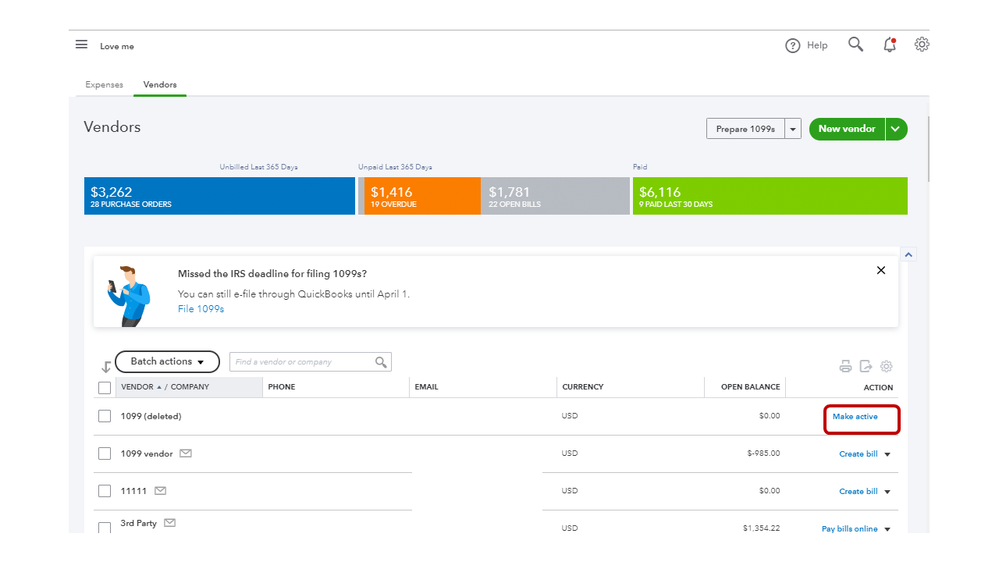Open the hamburger navigation menu

pos(81,45)
